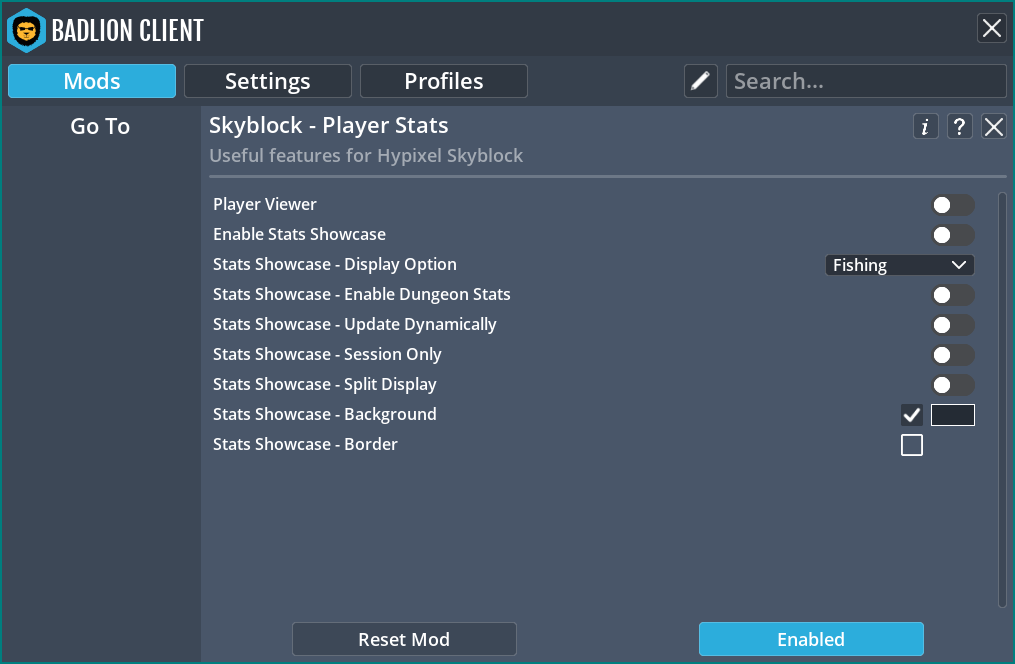
Task: Turn on Enable Stats Showcase
Action: click(x=952, y=235)
